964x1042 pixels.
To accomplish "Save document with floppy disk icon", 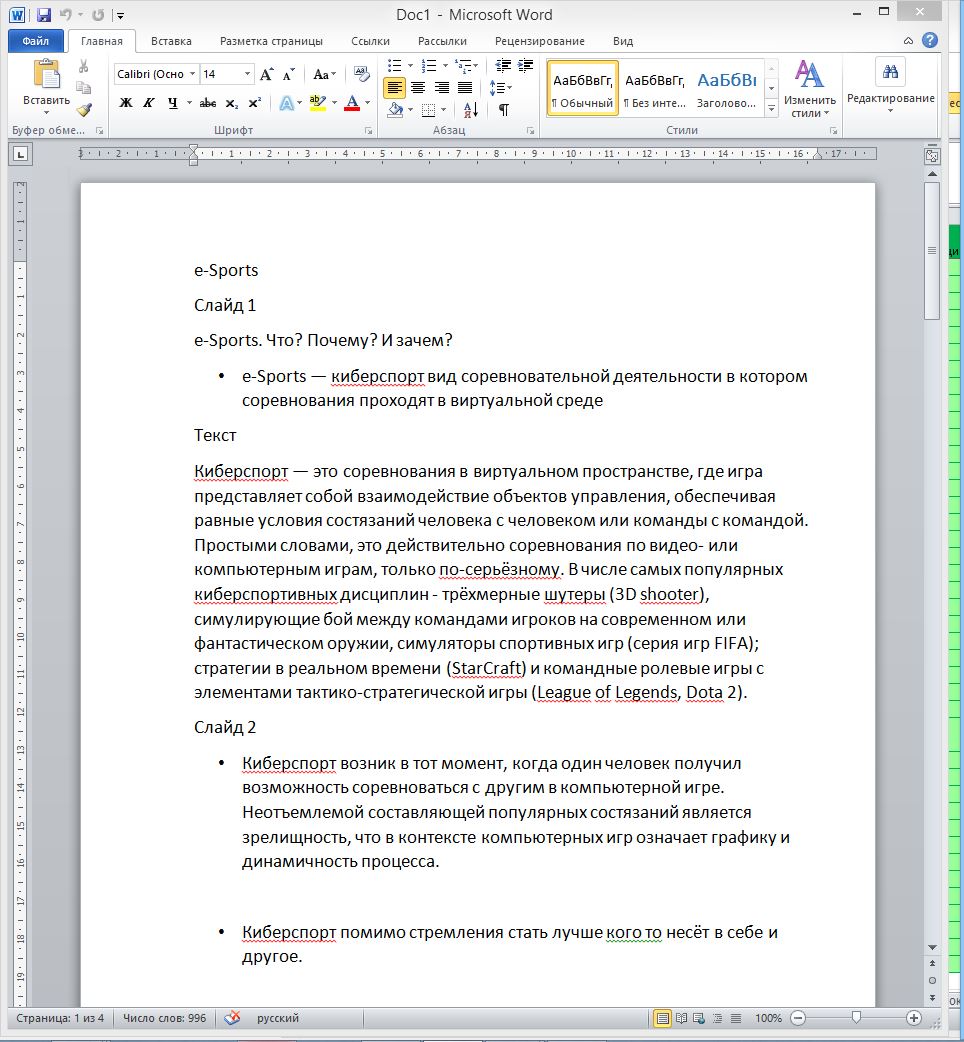I will pos(44,14).
